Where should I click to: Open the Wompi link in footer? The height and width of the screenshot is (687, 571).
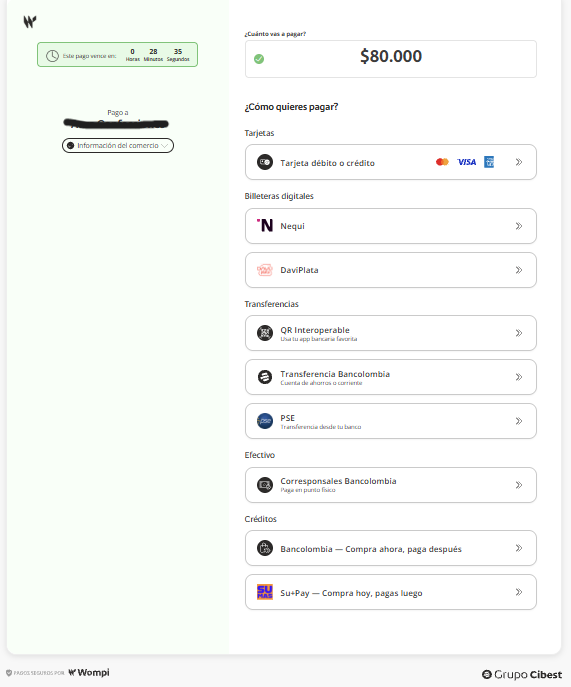click(89, 673)
